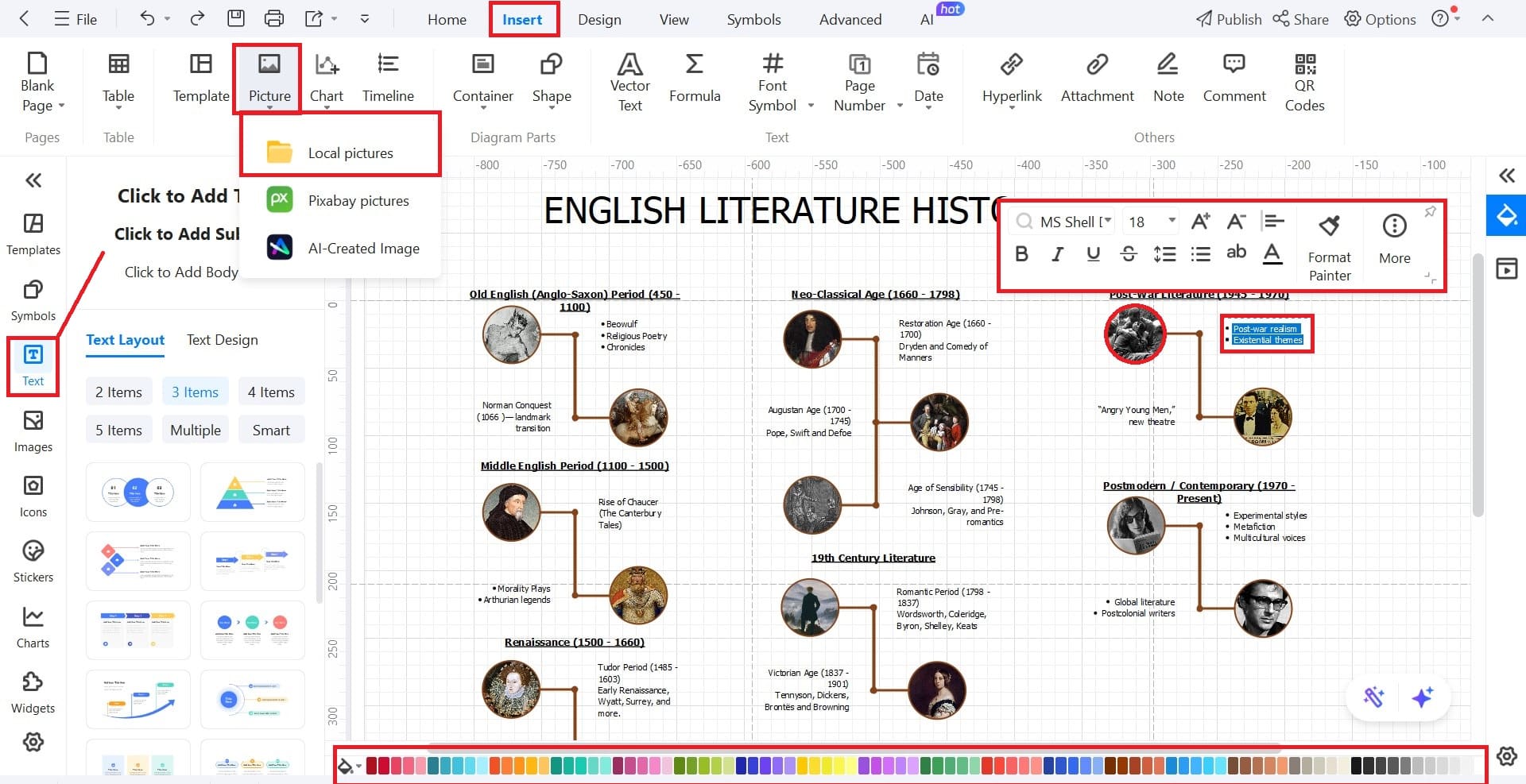This screenshot has height=784, width=1526.
Task: Toggle underline in floating toolbar
Action: pos(1094,253)
